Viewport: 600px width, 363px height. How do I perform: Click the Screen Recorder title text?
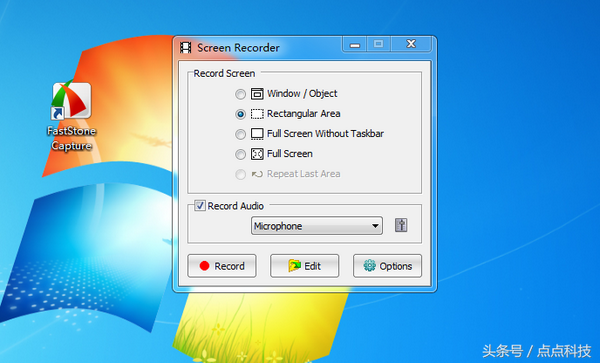[238, 48]
